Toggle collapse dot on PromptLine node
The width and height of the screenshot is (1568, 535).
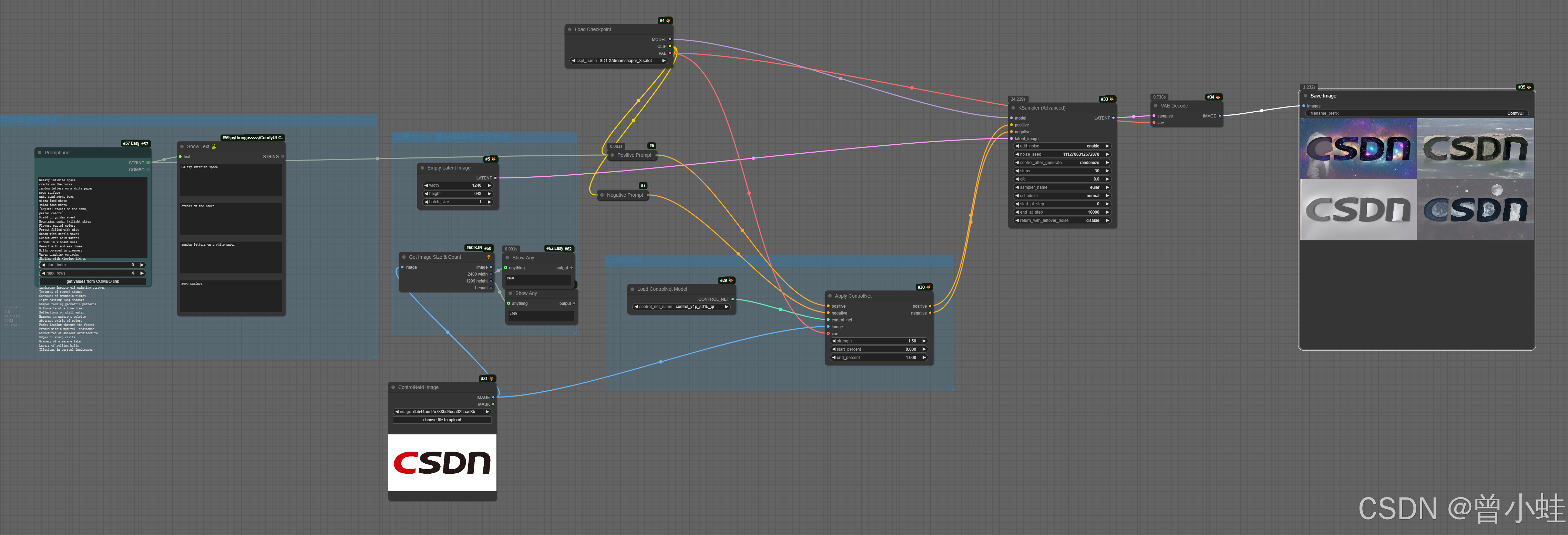coord(40,153)
